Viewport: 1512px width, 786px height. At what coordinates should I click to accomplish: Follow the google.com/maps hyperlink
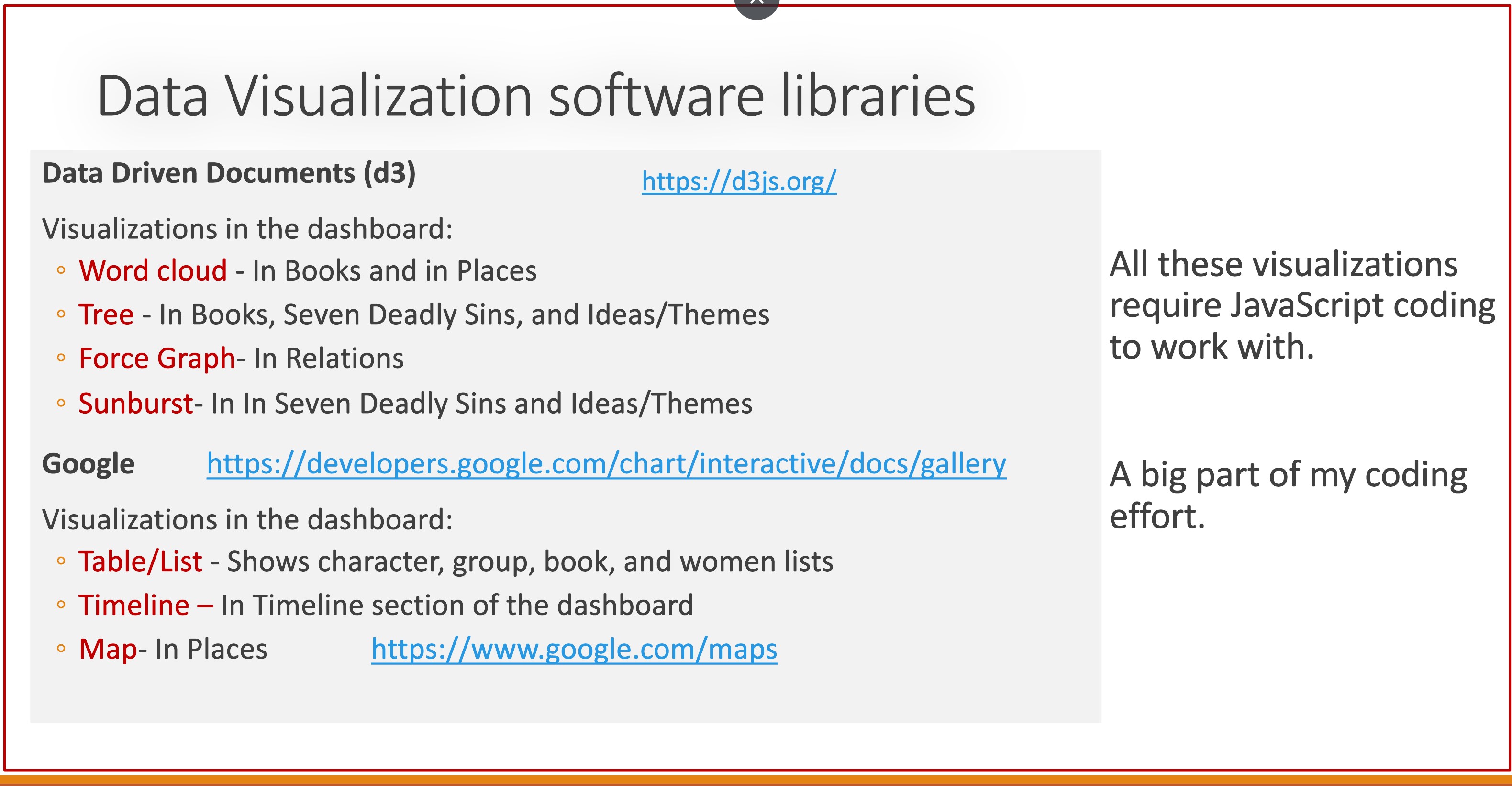tap(574, 649)
